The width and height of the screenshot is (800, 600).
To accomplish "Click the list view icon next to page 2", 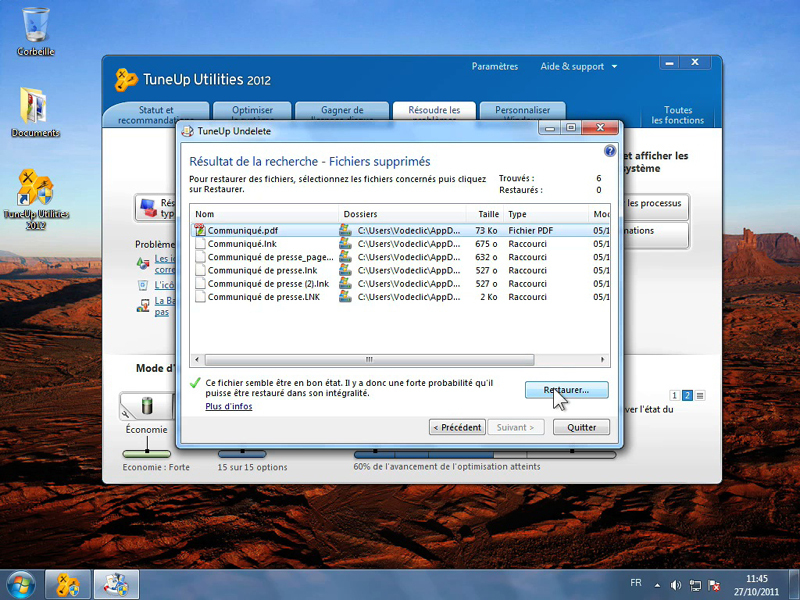I will point(700,395).
